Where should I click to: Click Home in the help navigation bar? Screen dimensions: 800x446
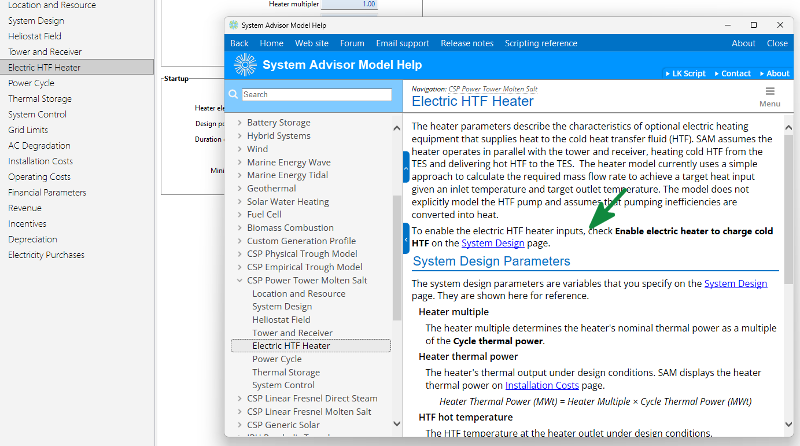[x=271, y=43]
